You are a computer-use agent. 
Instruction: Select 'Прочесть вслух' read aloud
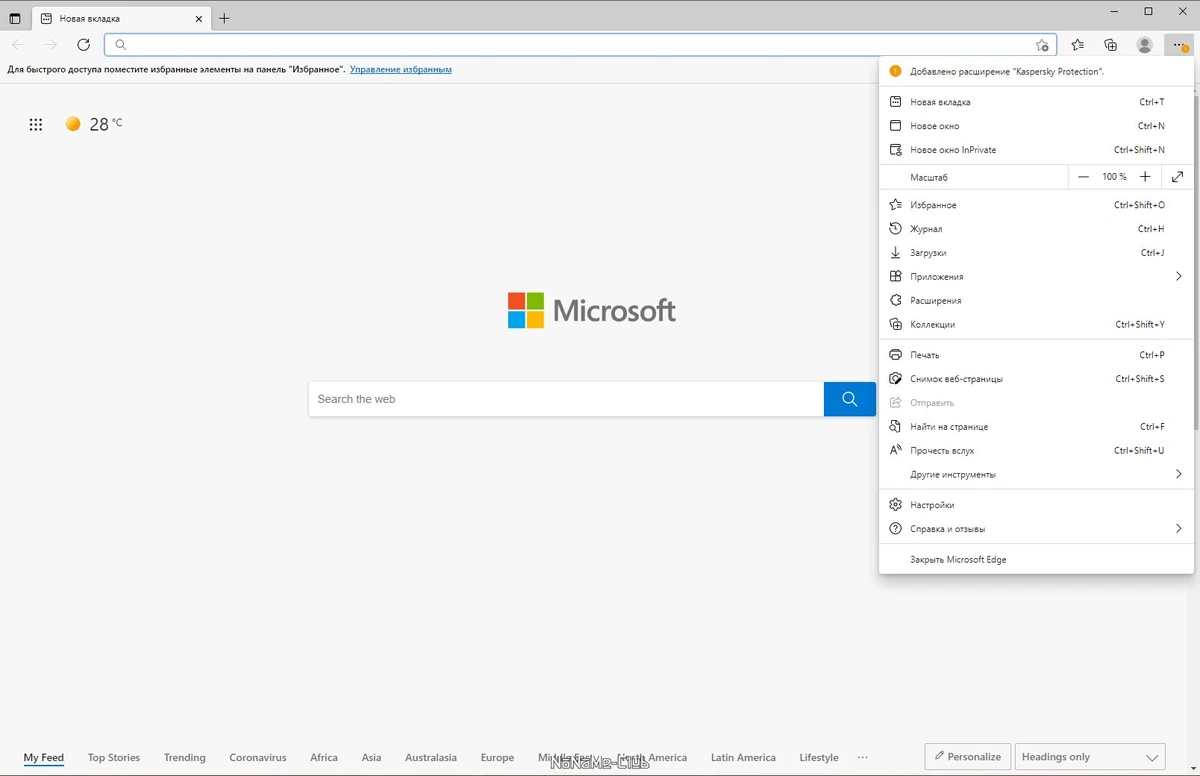pos(1036,451)
